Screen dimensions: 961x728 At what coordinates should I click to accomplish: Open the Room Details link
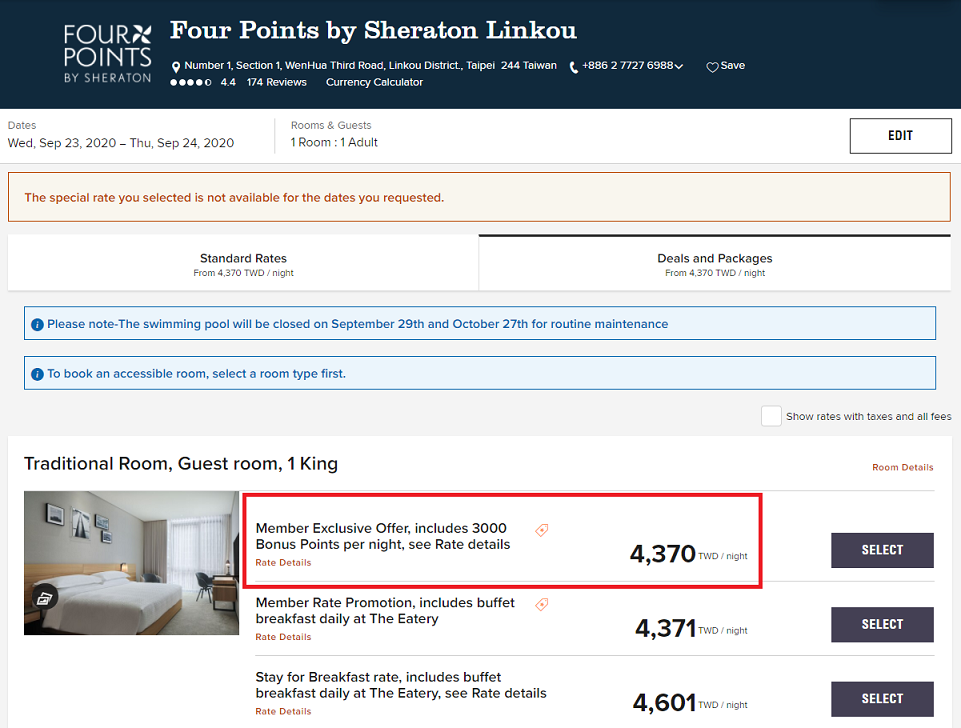(x=902, y=467)
